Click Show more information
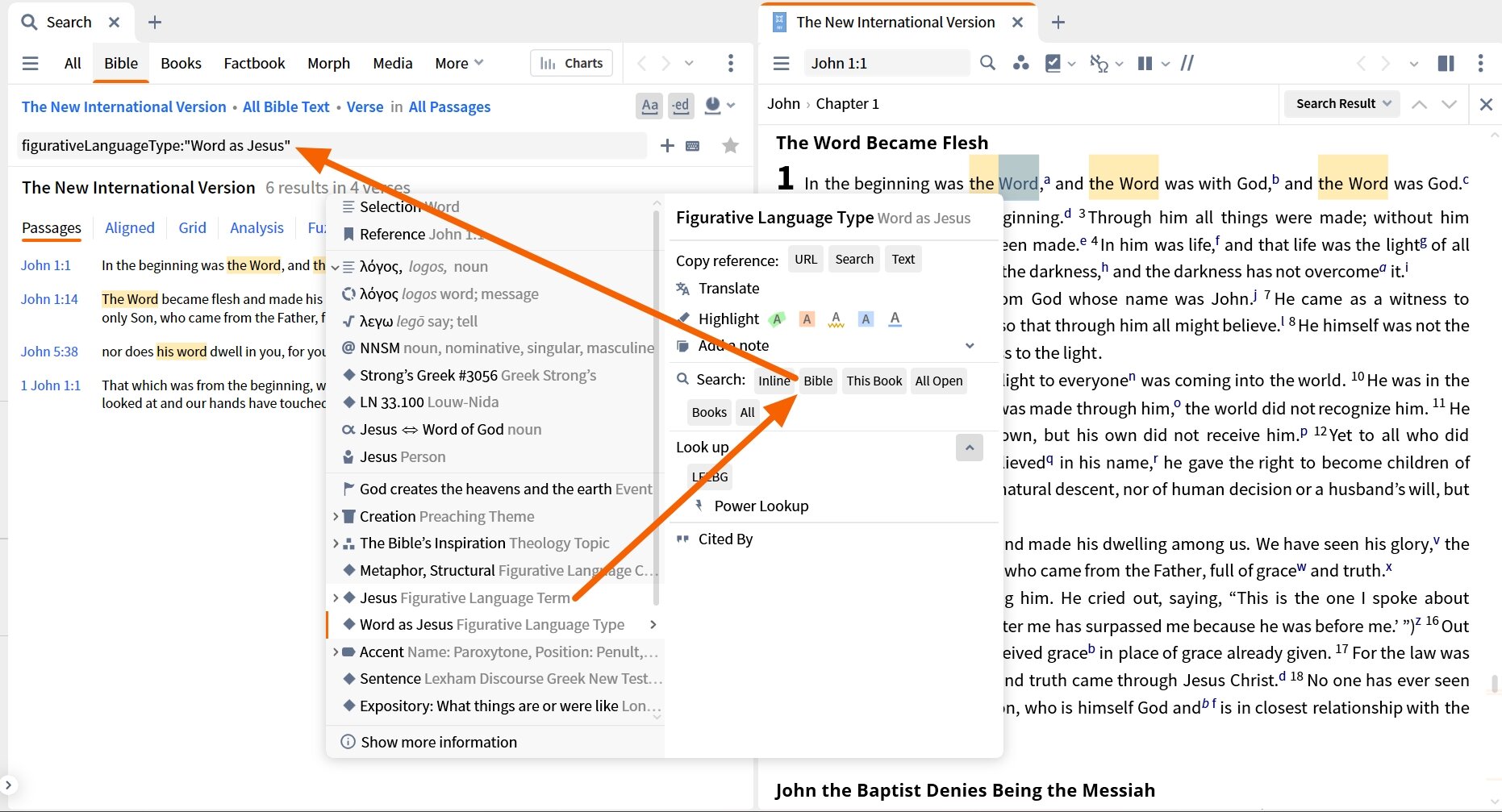1502x812 pixels. [437, 742]
